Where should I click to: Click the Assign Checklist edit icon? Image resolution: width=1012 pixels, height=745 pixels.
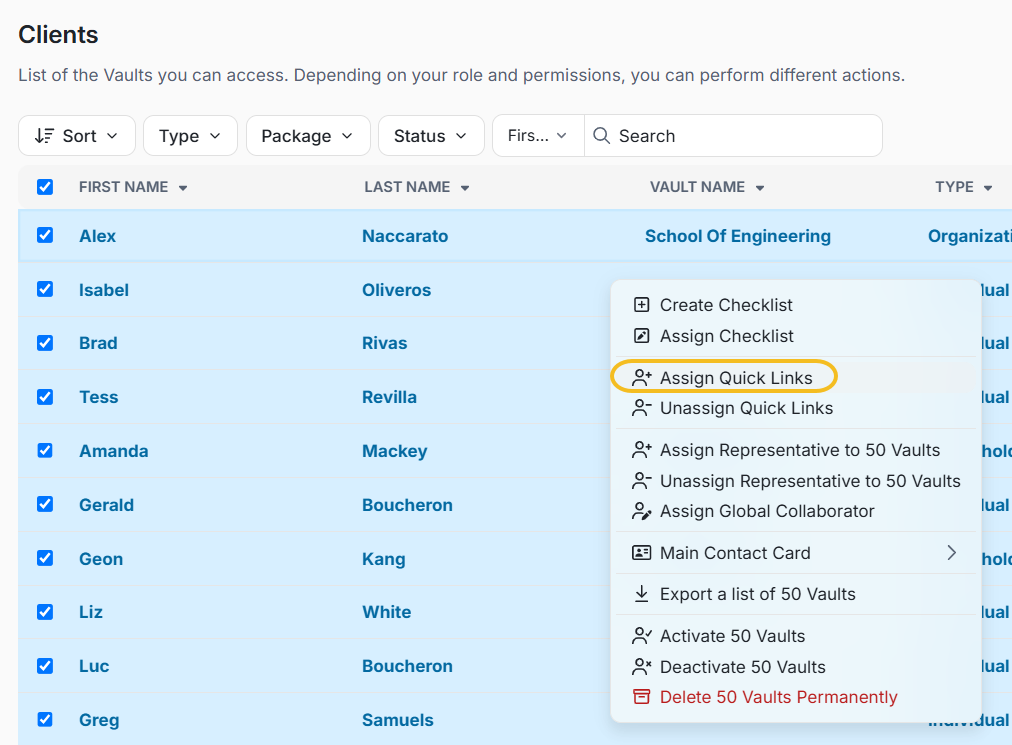[641, 336]
